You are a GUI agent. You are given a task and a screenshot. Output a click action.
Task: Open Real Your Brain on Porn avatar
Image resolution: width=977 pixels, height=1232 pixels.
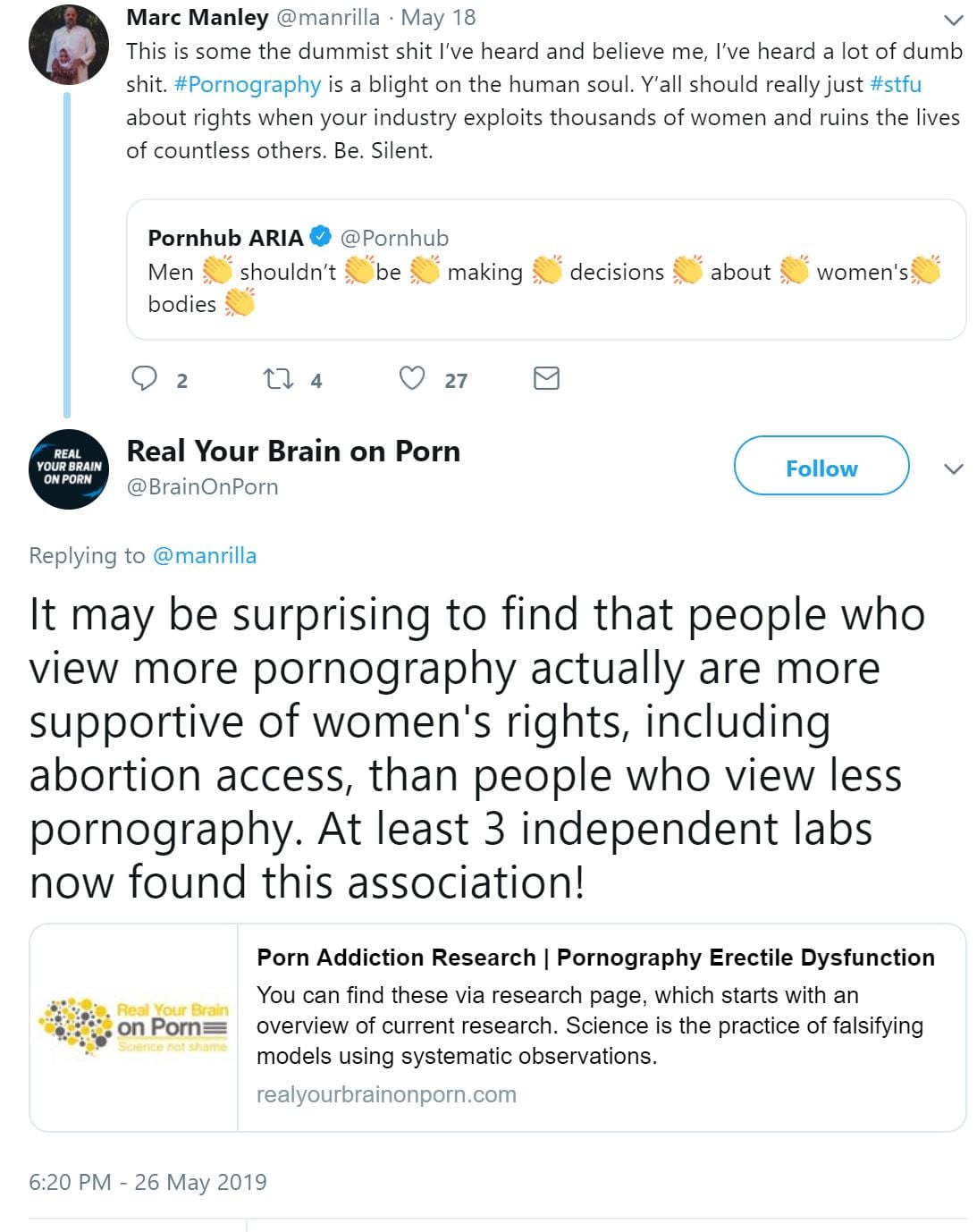coord(69,469)
